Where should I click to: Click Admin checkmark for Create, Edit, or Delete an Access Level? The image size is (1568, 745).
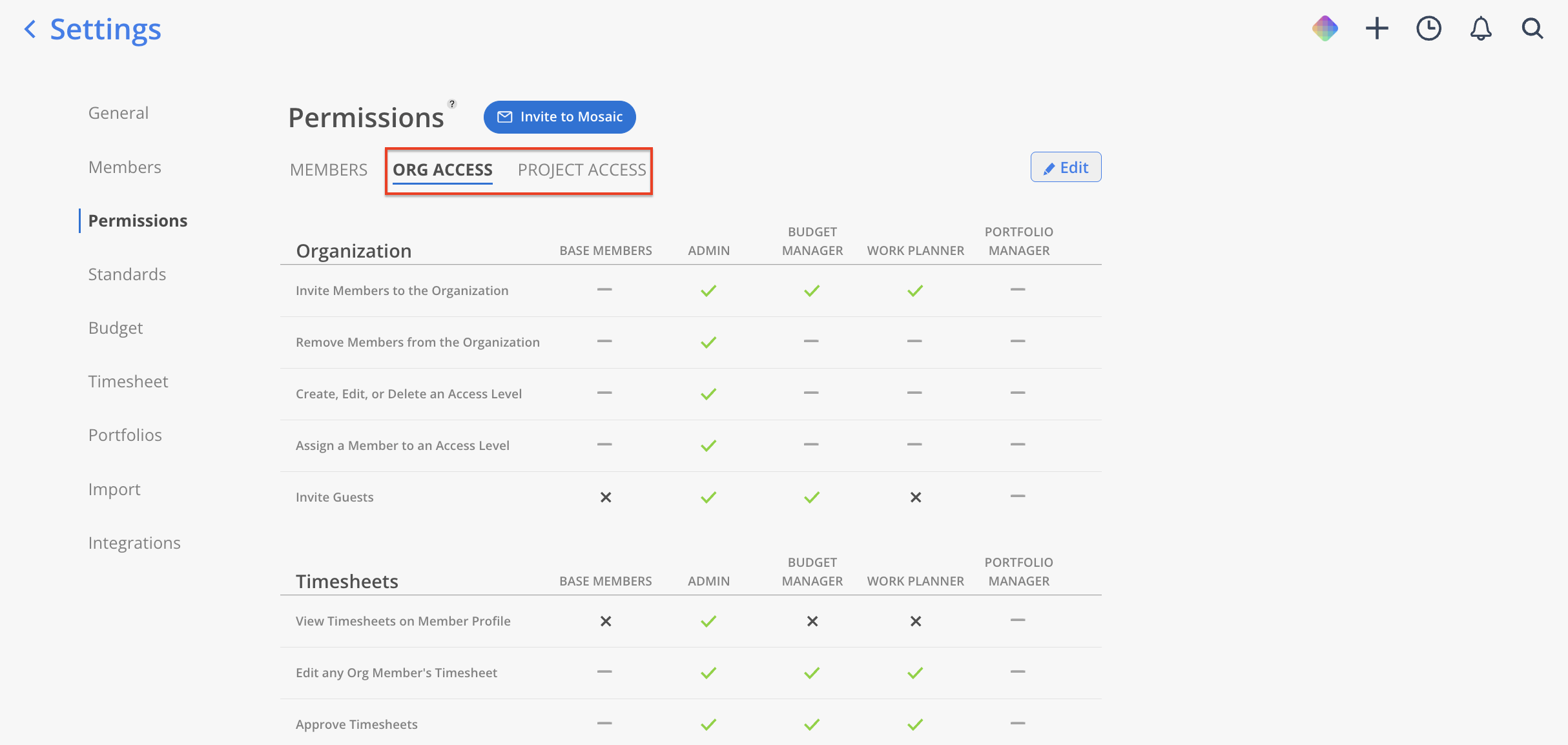[x=708, y=394]
